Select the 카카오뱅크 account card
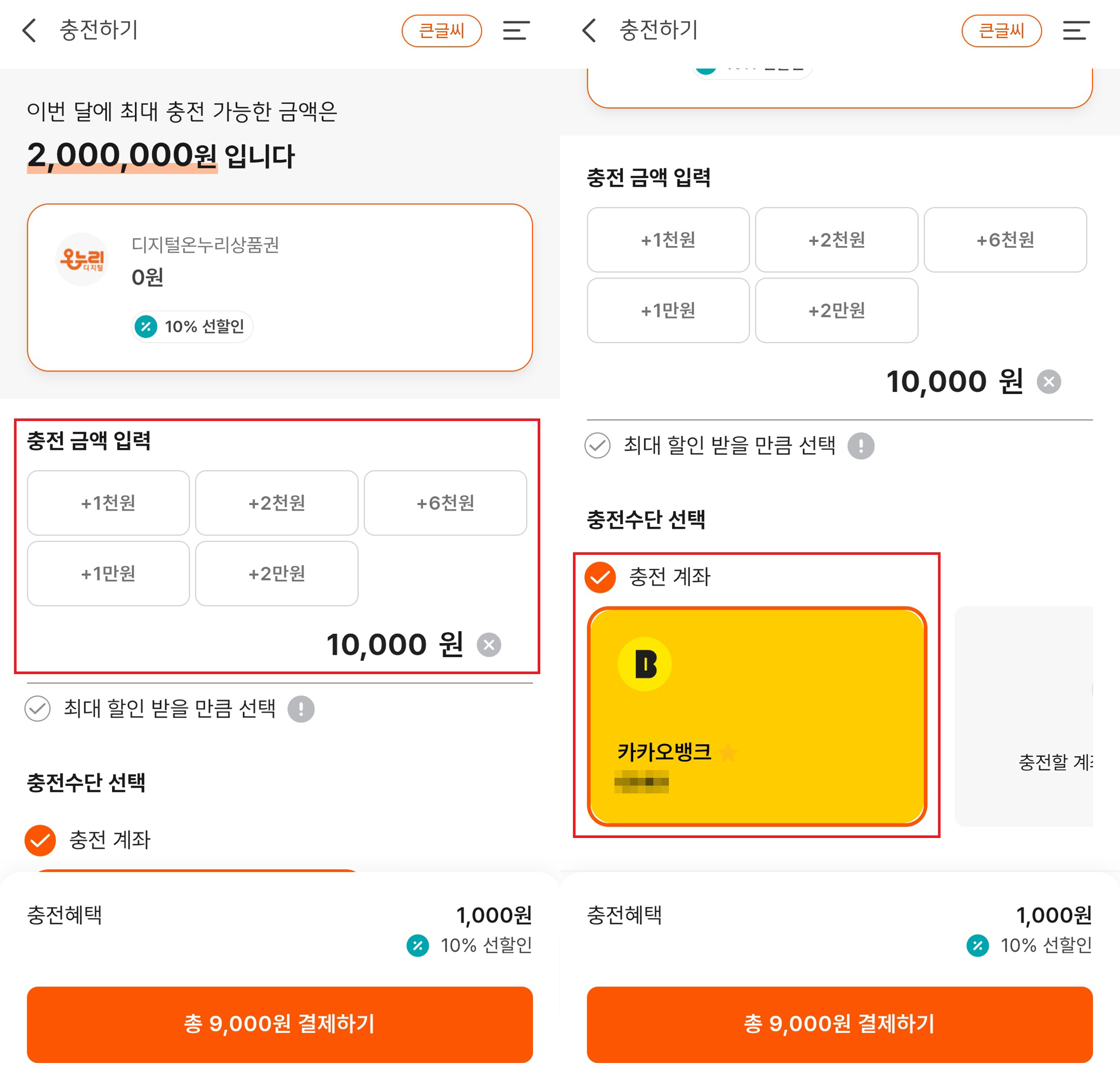Viewport: 1120px width, 1089px height. tap(757, 717)
